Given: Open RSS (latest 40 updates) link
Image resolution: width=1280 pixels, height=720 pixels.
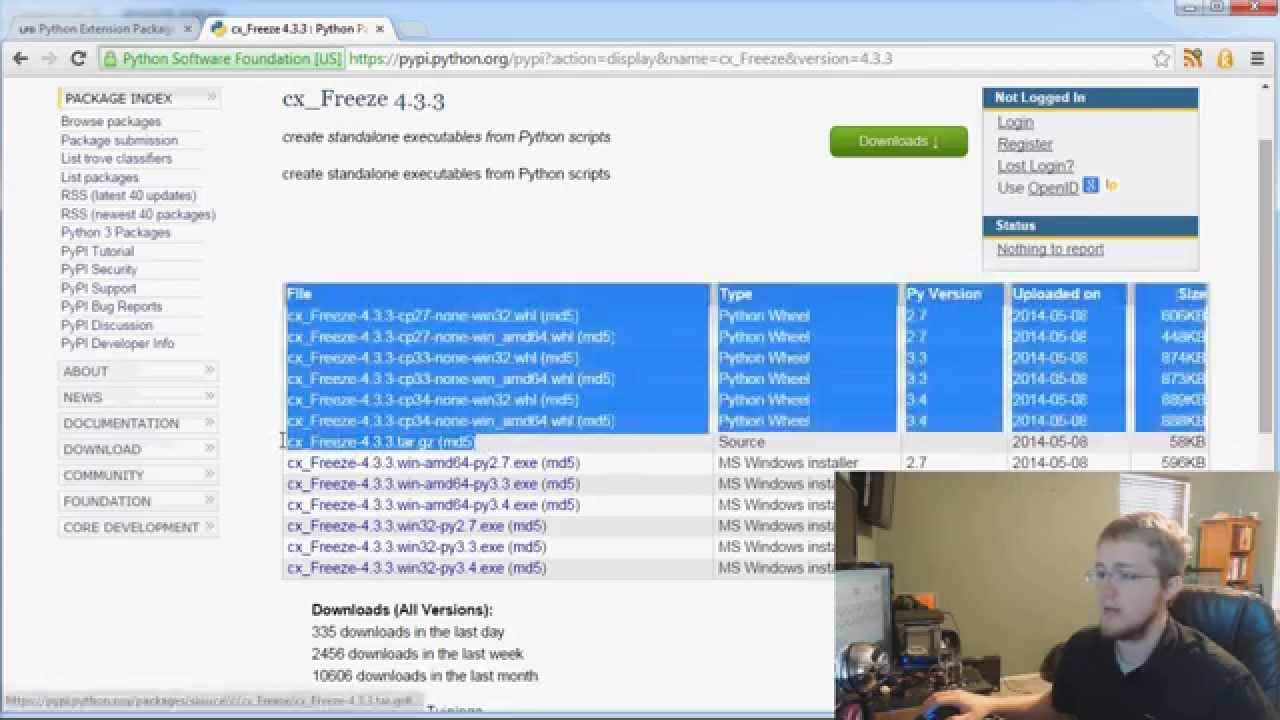Looking at the screenshot, I should tap(128, 195).
